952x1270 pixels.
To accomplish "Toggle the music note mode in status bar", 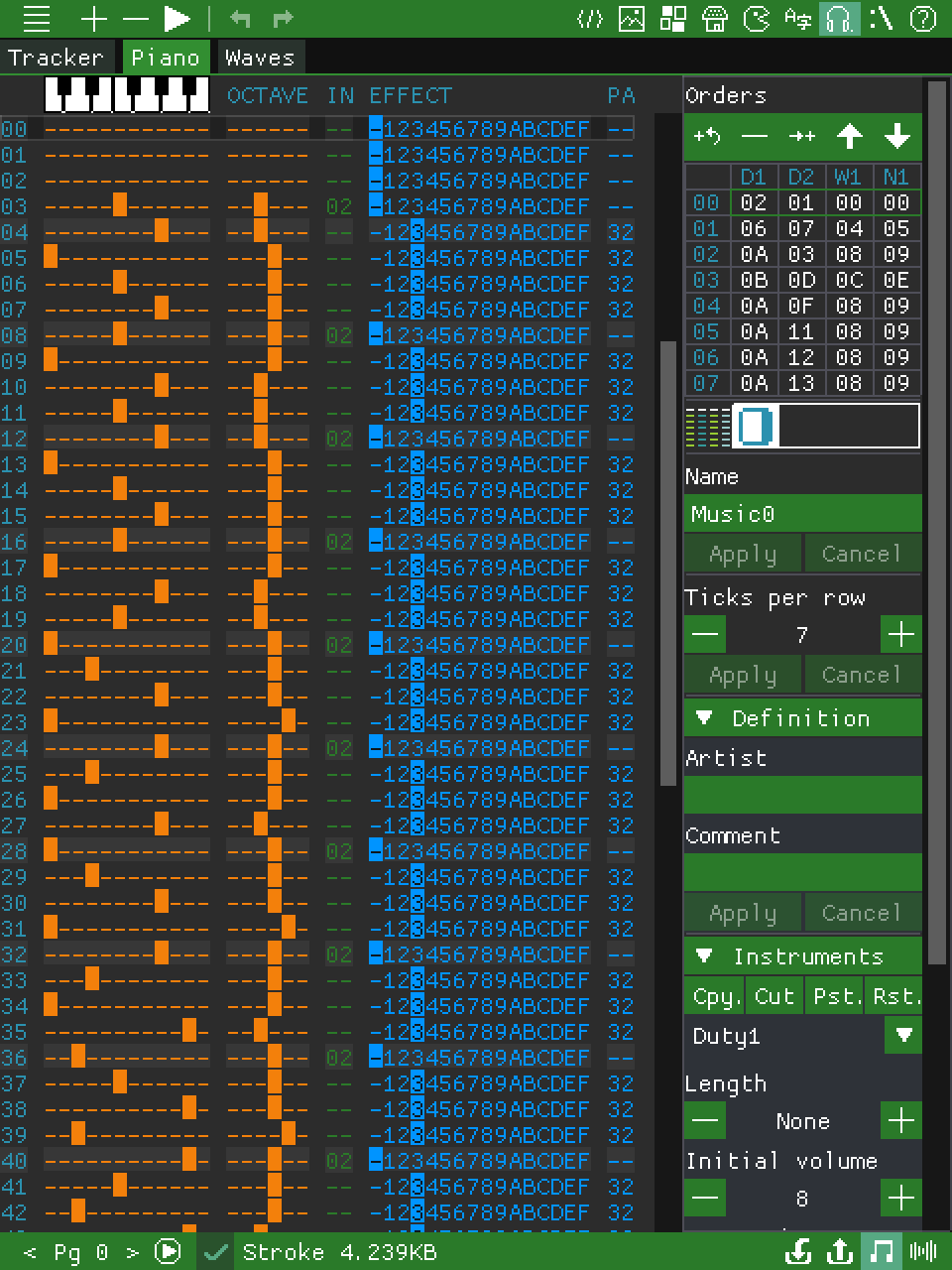I will tap(881, 1252).
